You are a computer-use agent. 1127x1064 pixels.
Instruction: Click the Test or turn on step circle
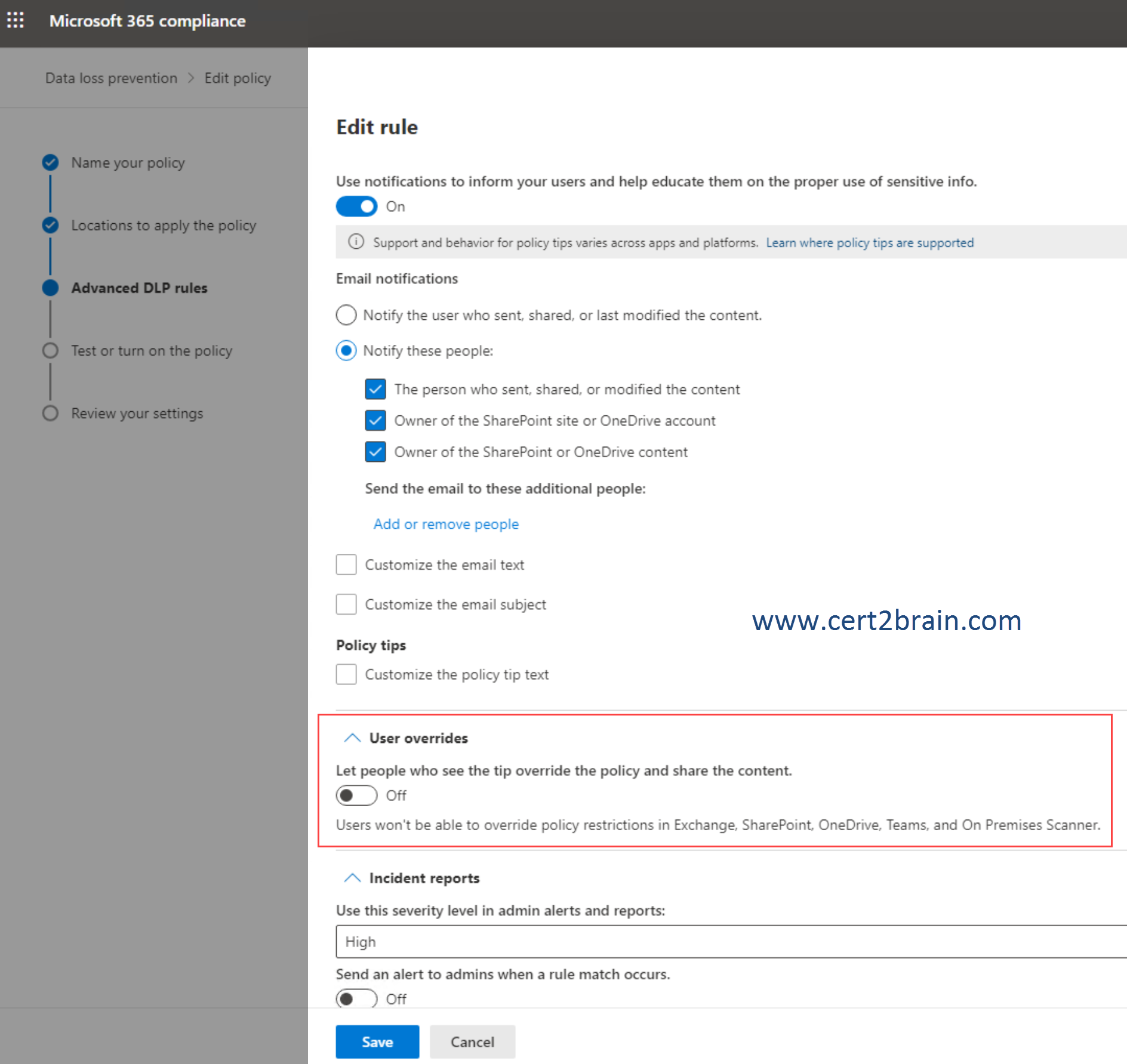(x=50, y=350)
